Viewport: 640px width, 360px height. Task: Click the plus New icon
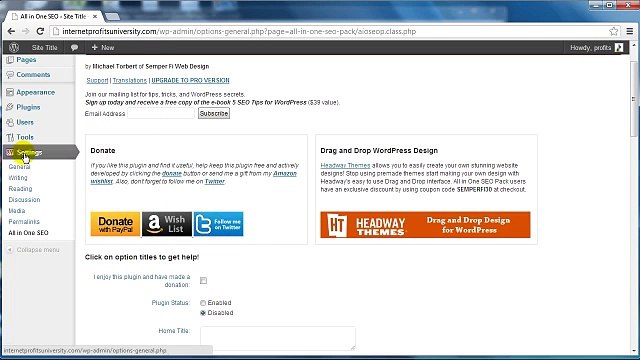point(94,47)
